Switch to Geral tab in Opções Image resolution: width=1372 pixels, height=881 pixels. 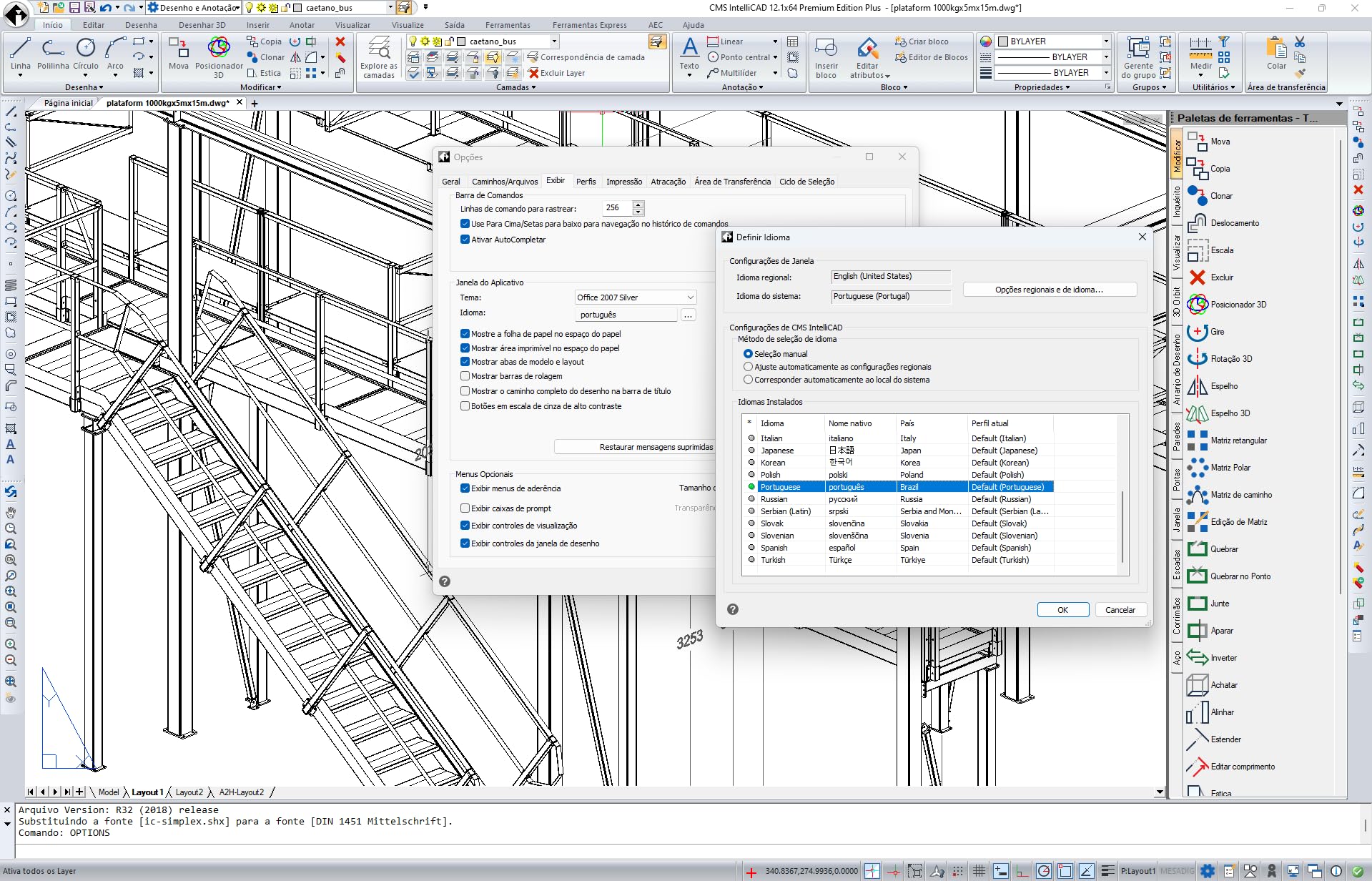[x=451, y=182]
